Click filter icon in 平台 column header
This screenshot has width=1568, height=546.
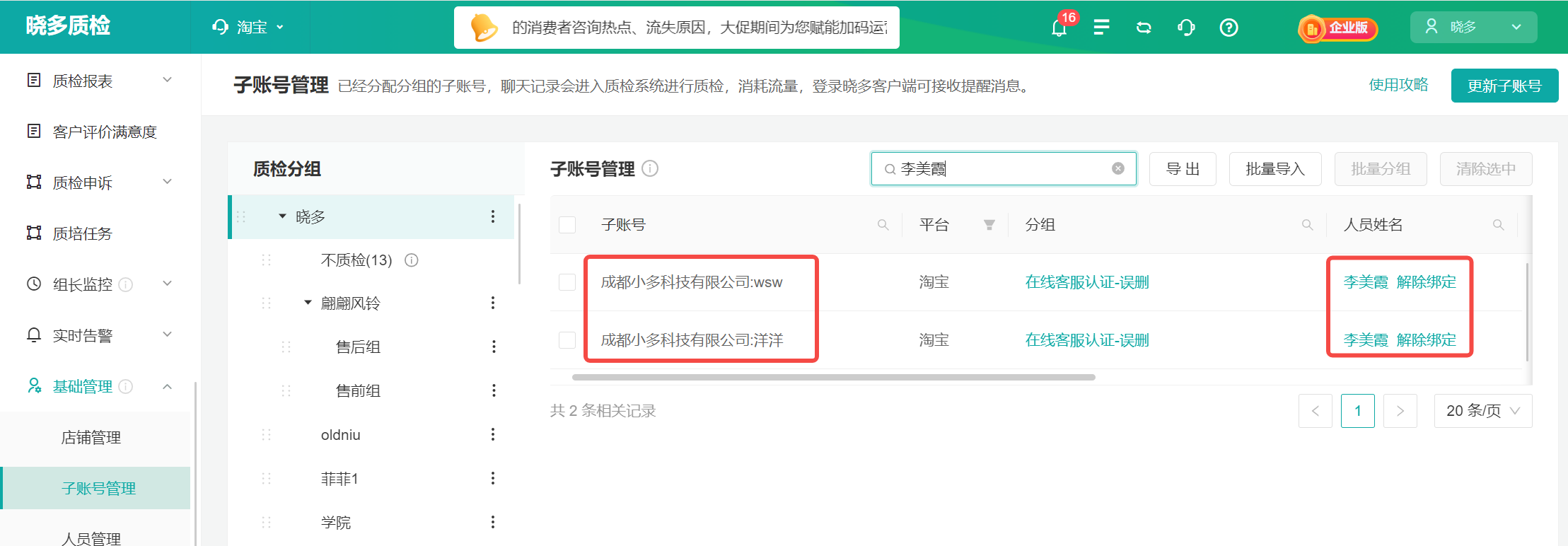989,225
